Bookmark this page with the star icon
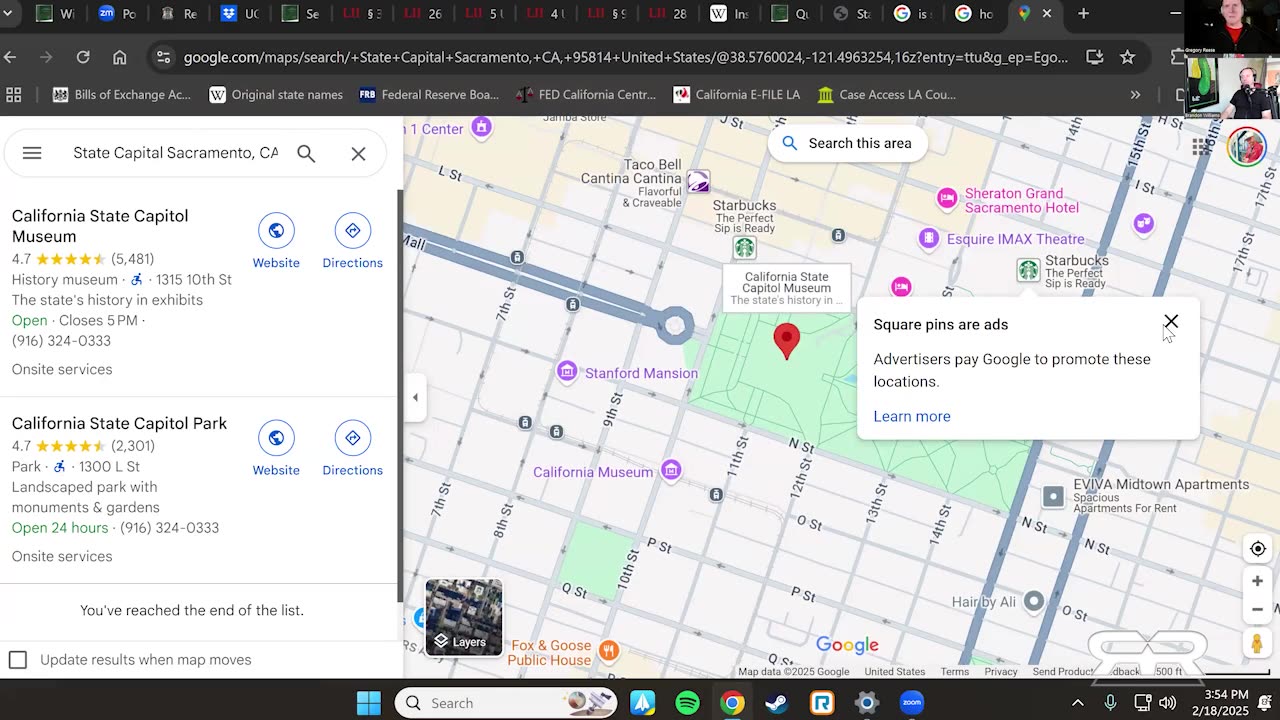Screen dimensions: 1280x720 tap(1127, 57)
